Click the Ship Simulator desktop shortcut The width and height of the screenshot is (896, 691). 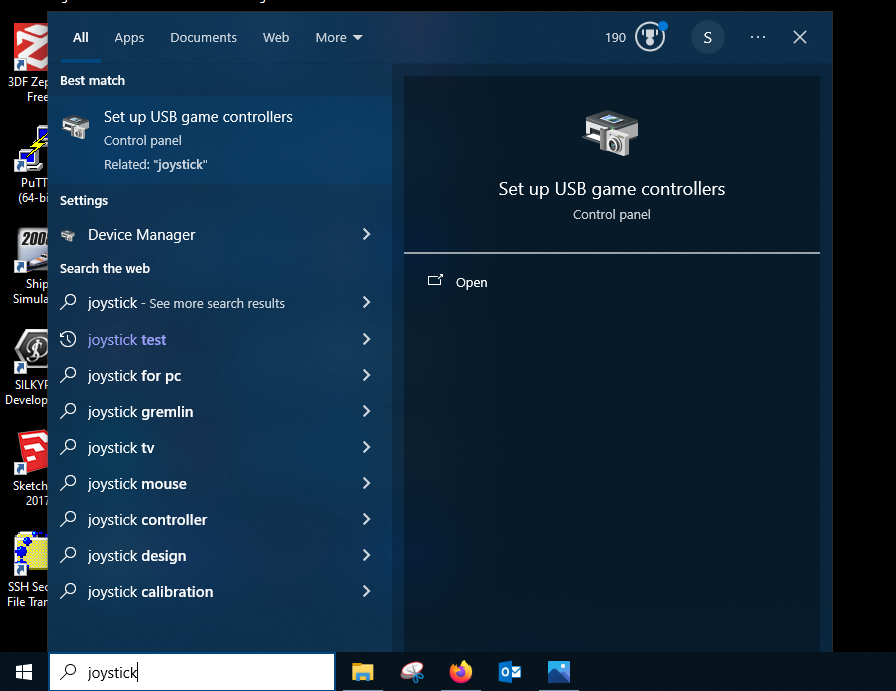30,266
